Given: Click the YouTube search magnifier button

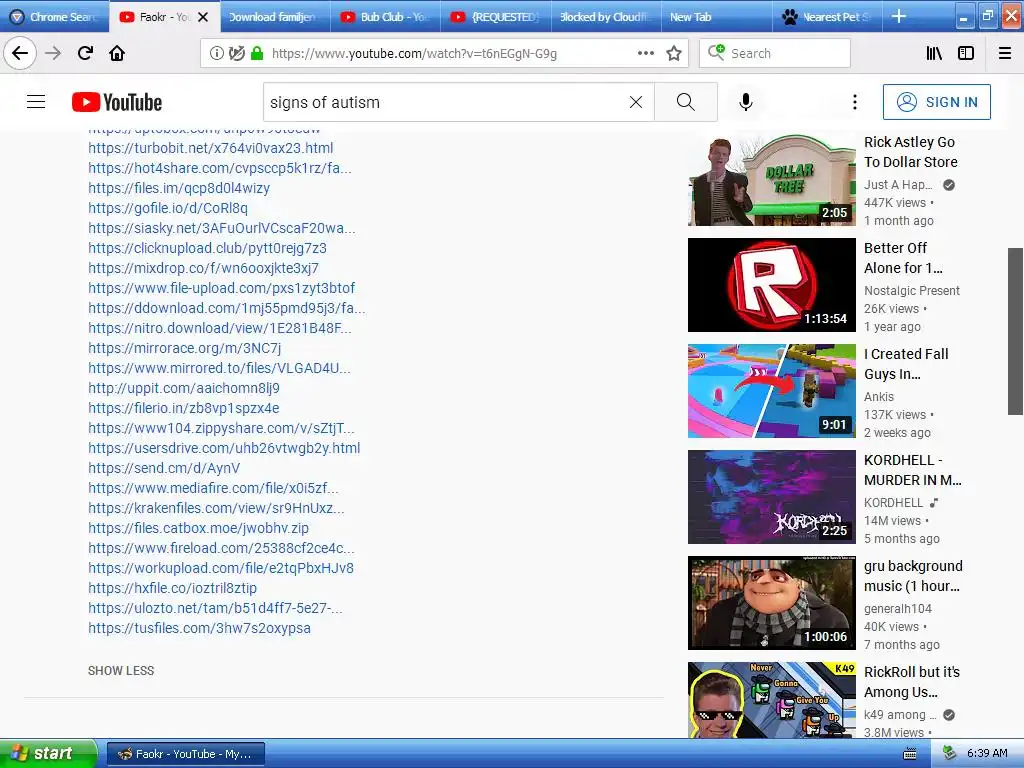Looking at the screenshot, I should pyautogui.click(x=686, y=102).
